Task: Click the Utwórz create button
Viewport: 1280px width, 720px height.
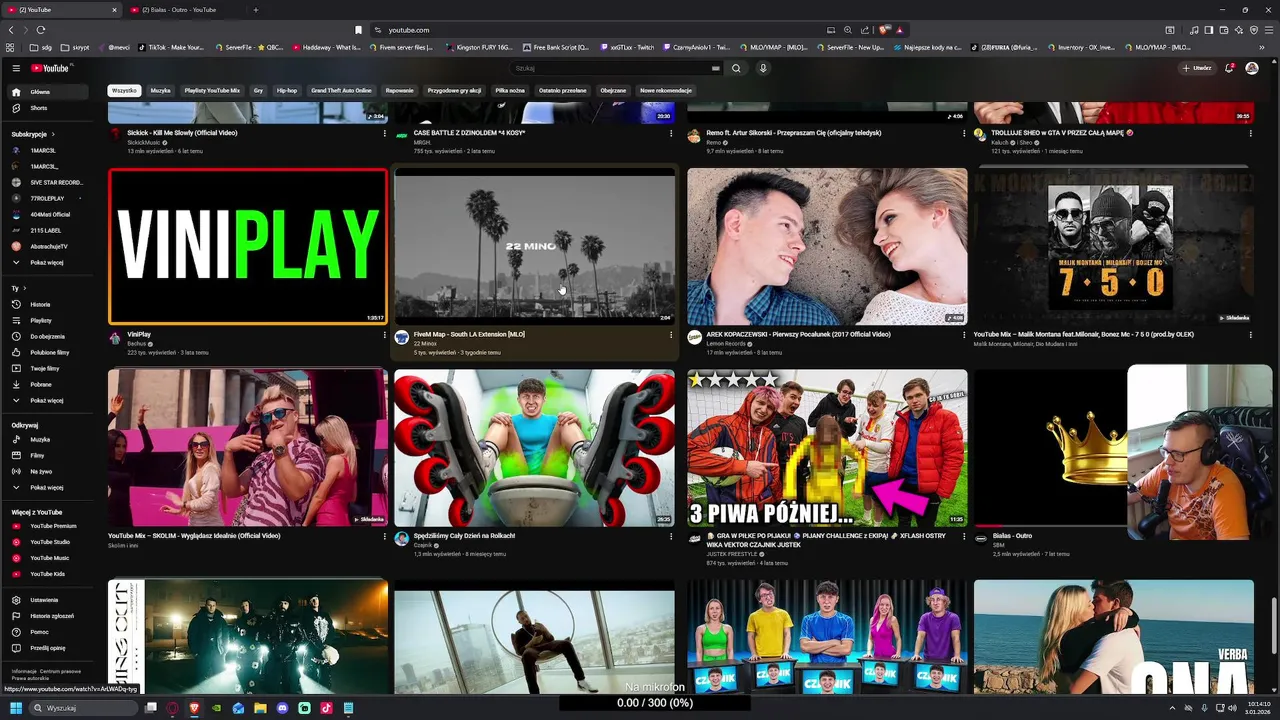Action: coord(1197,68)
